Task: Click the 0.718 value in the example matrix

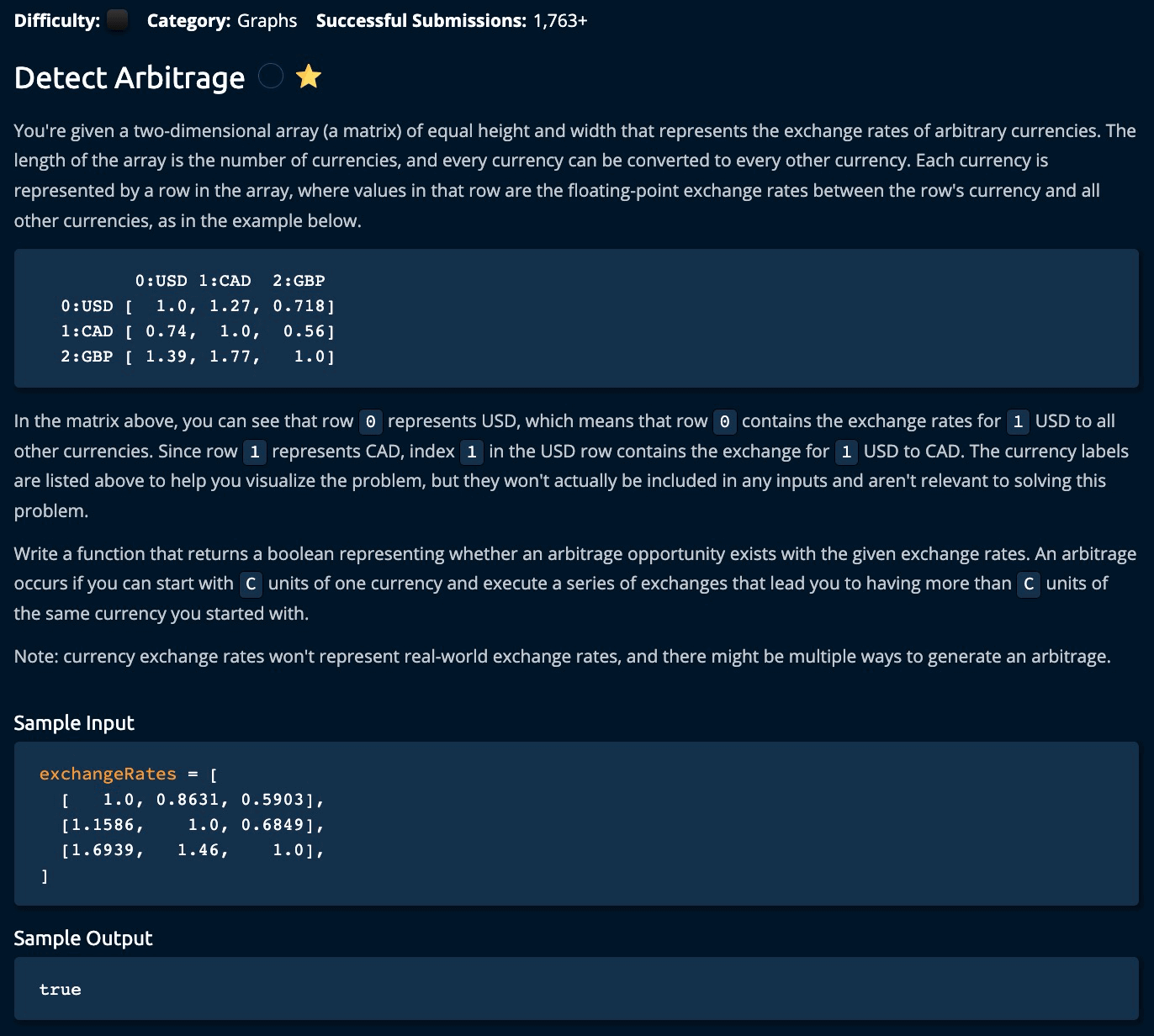Action: tap(299, 306)
